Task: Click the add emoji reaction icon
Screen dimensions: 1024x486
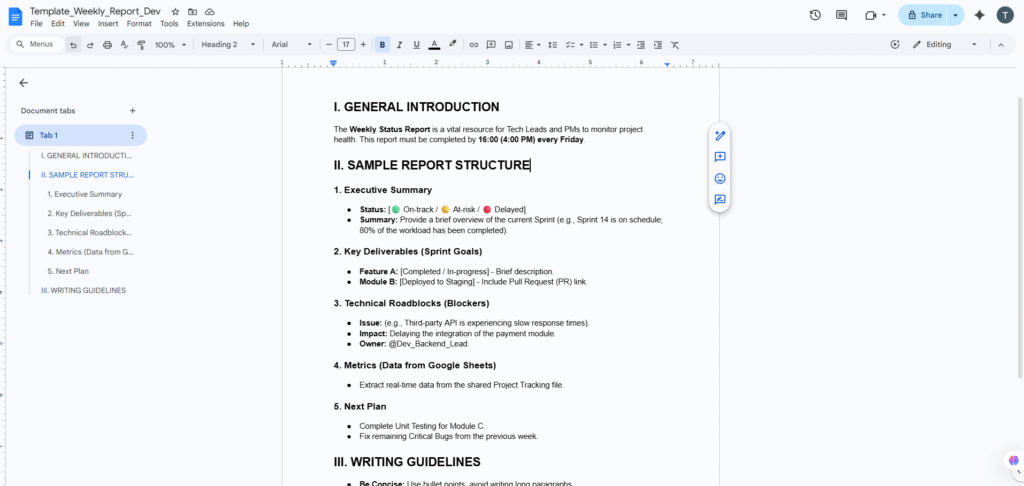Action: (x=719, y=178)
